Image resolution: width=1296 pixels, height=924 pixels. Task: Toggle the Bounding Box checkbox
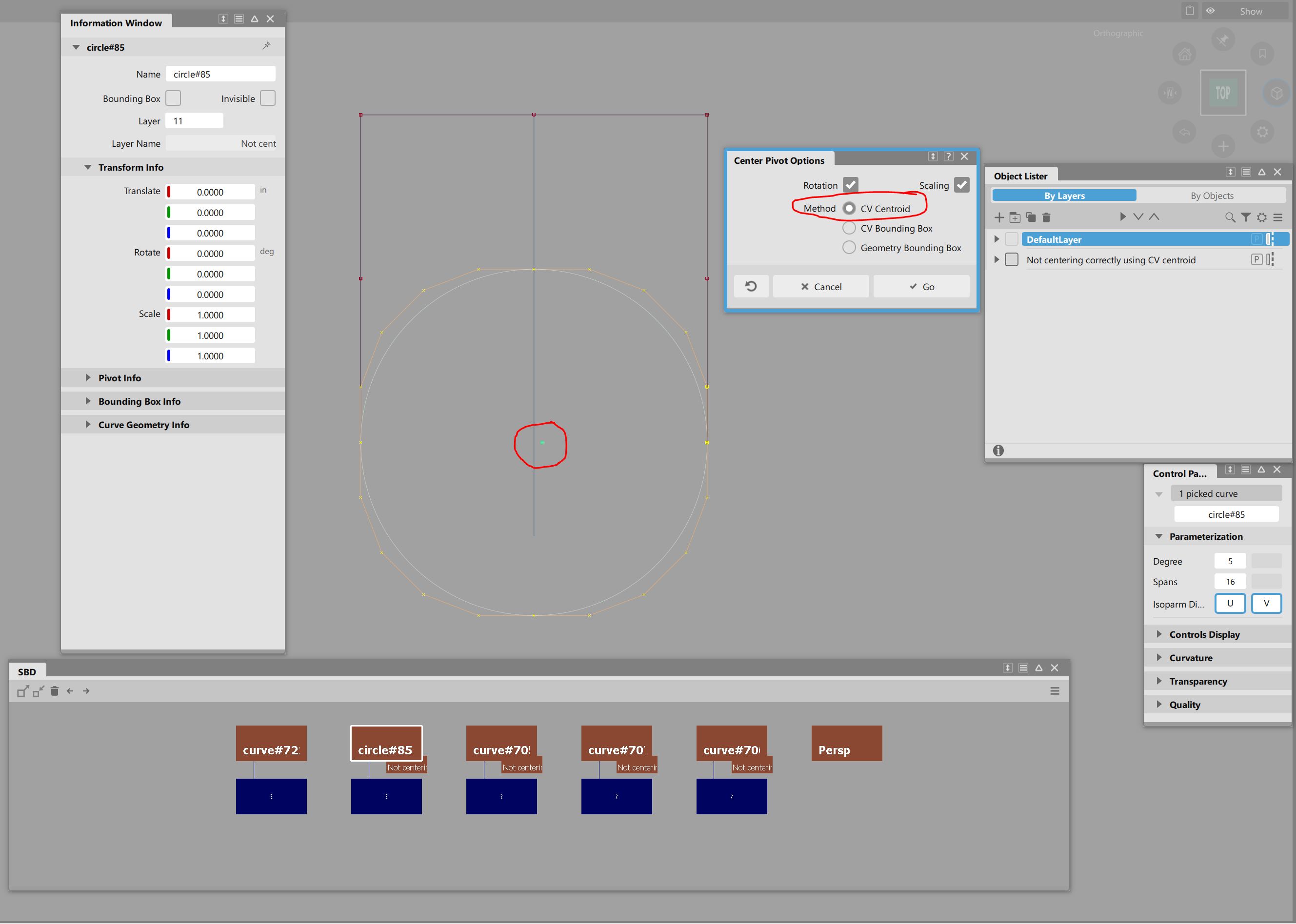(x=173, y=98)
